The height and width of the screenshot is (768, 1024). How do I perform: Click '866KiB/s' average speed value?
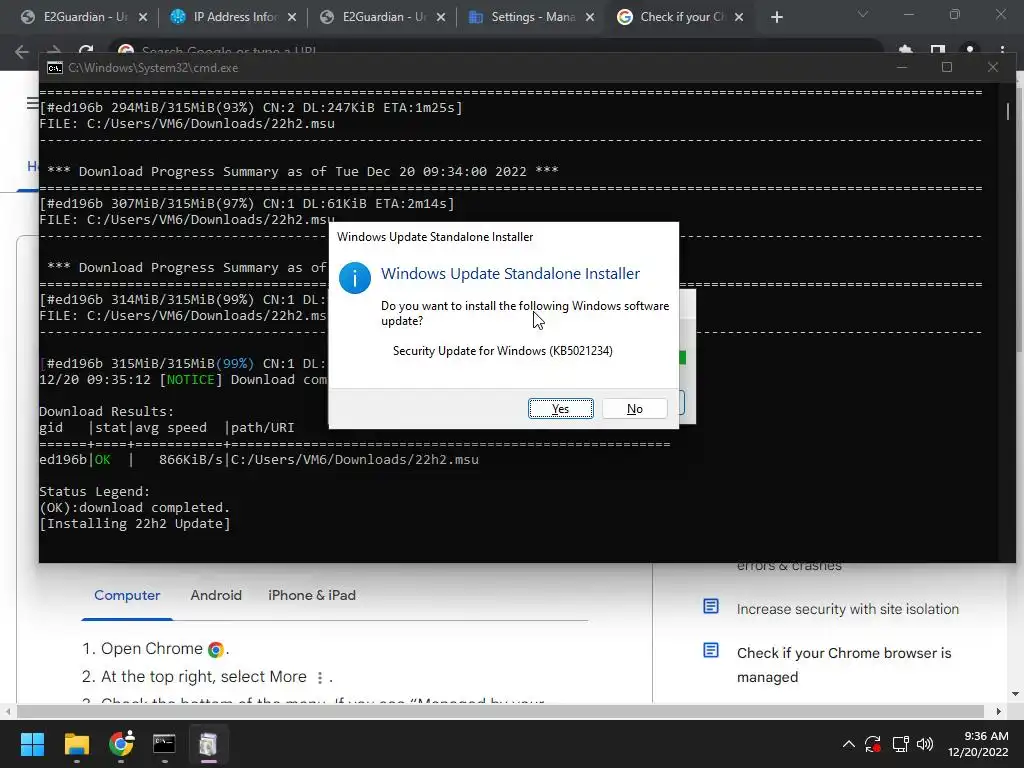tap(191, 460)
